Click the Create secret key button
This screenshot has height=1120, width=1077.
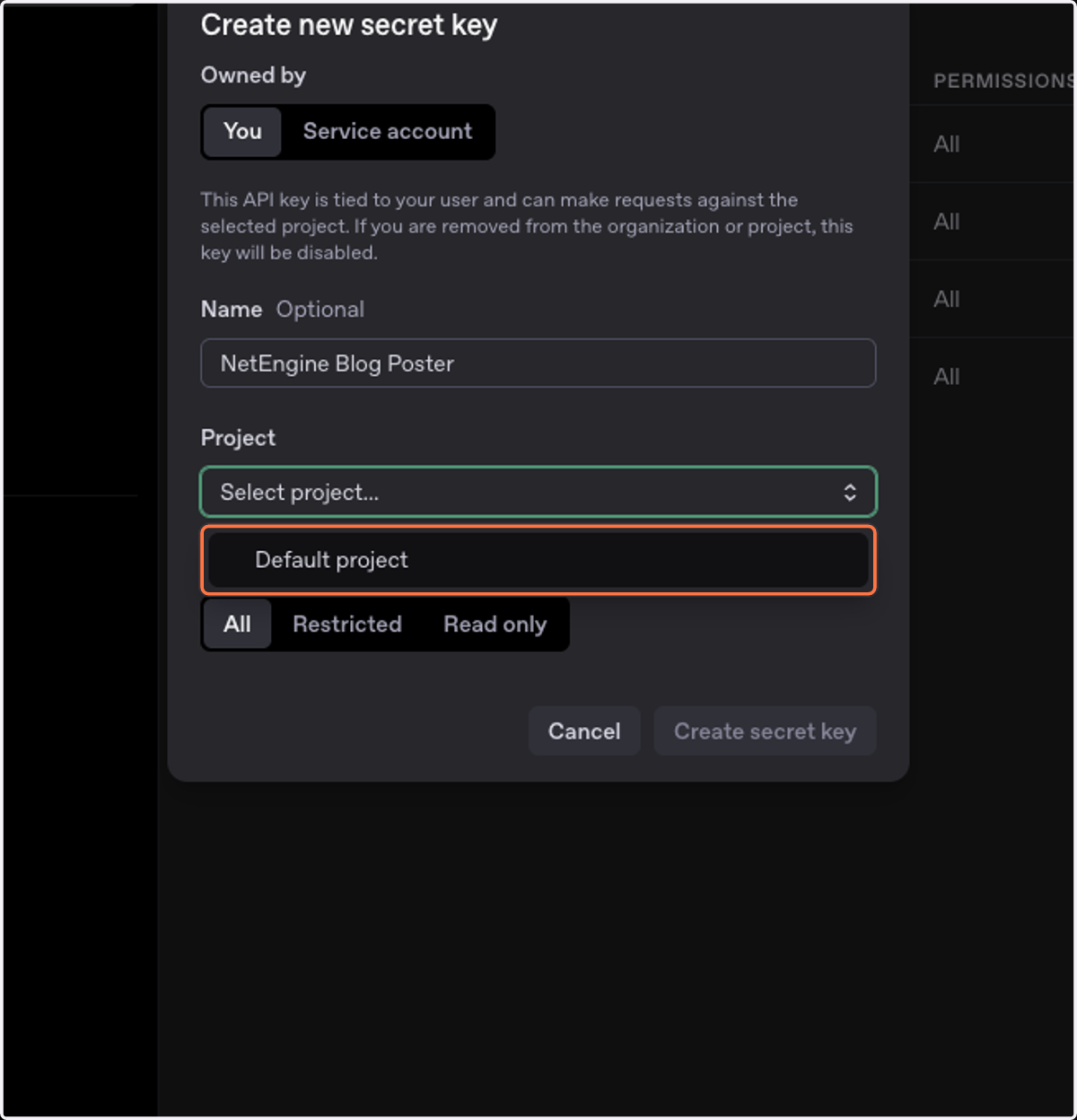click(765, 731)
